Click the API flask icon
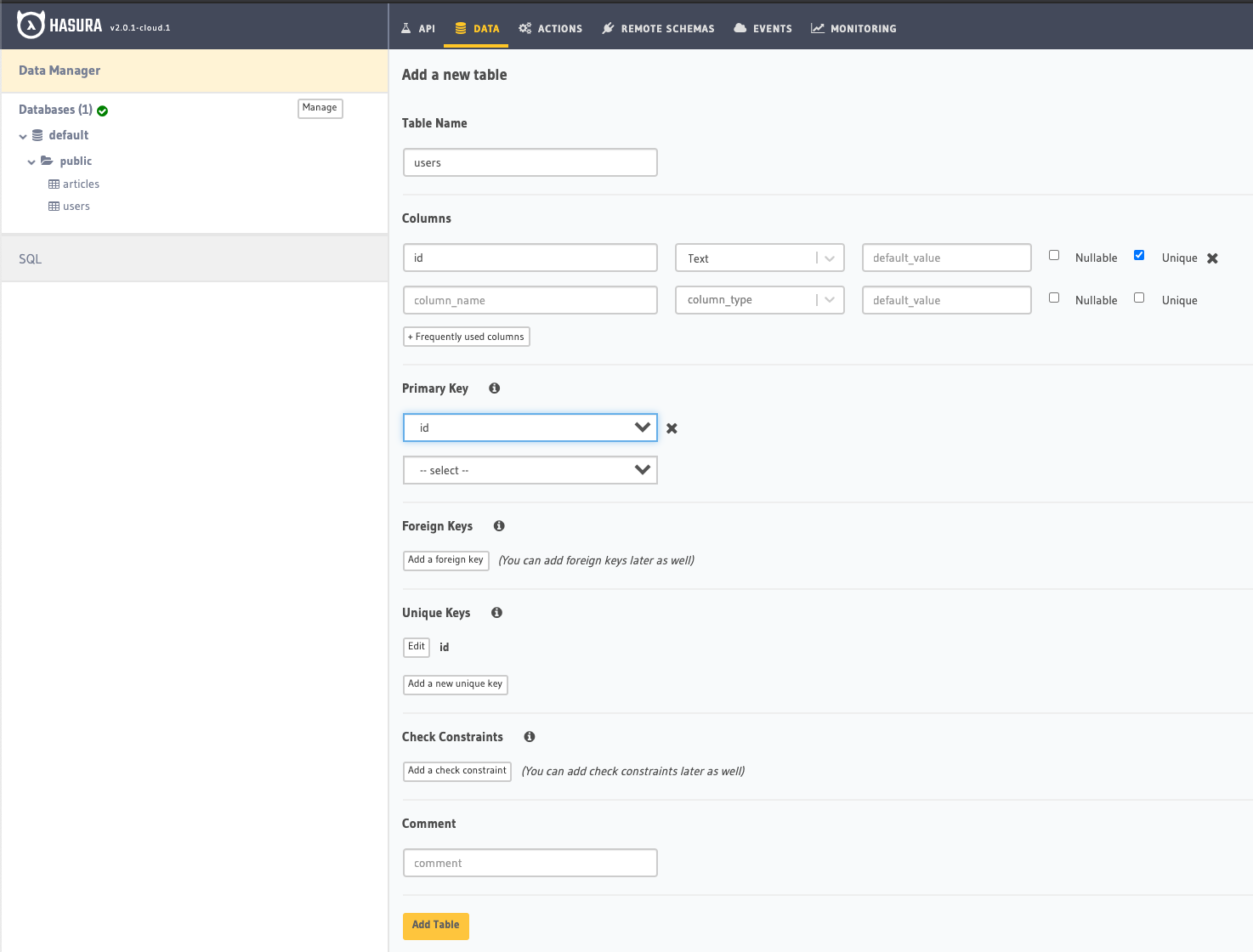Screen dimensions: 1253x952 point(406,28)
